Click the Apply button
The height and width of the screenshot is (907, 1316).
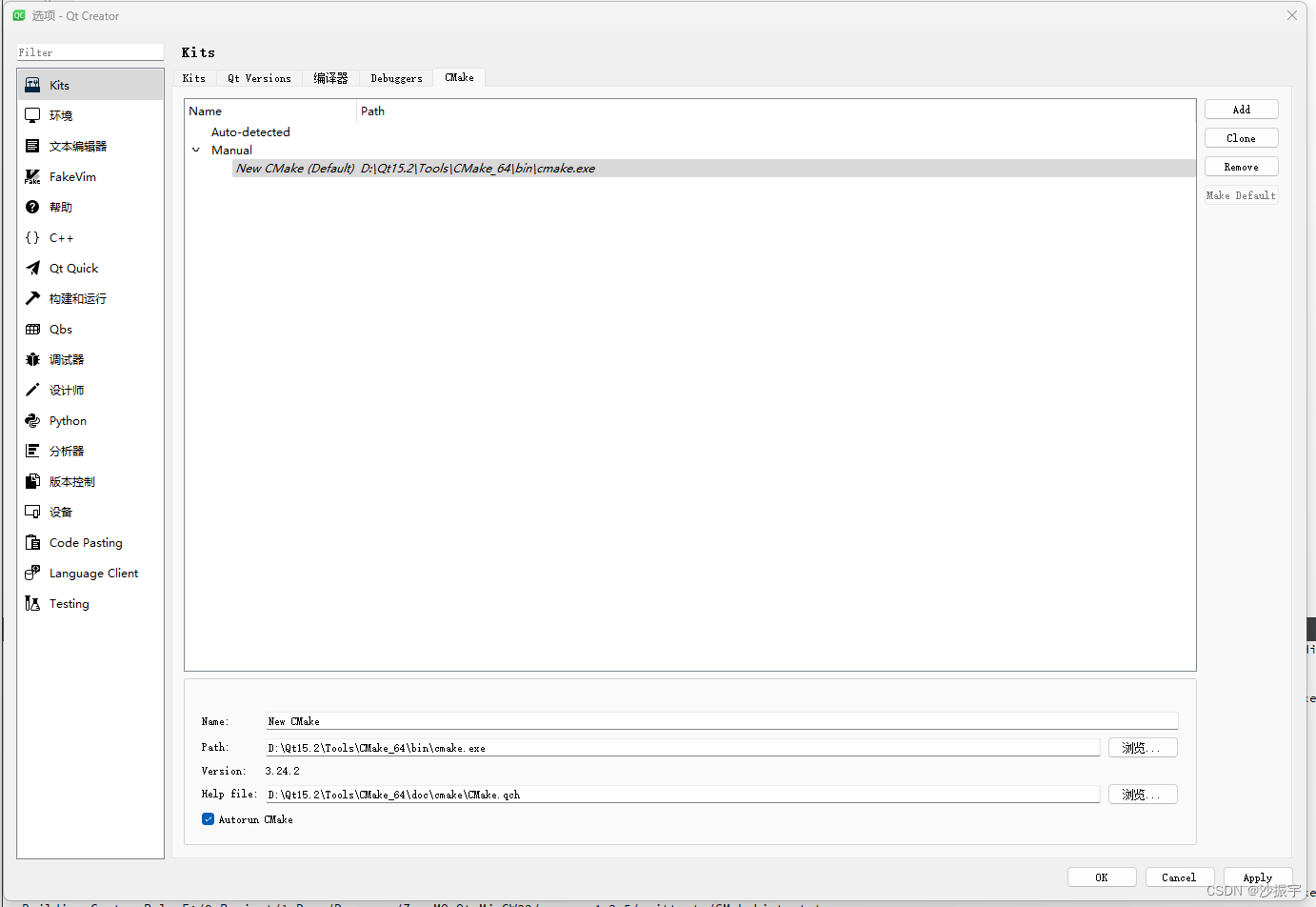(1258, 877)
